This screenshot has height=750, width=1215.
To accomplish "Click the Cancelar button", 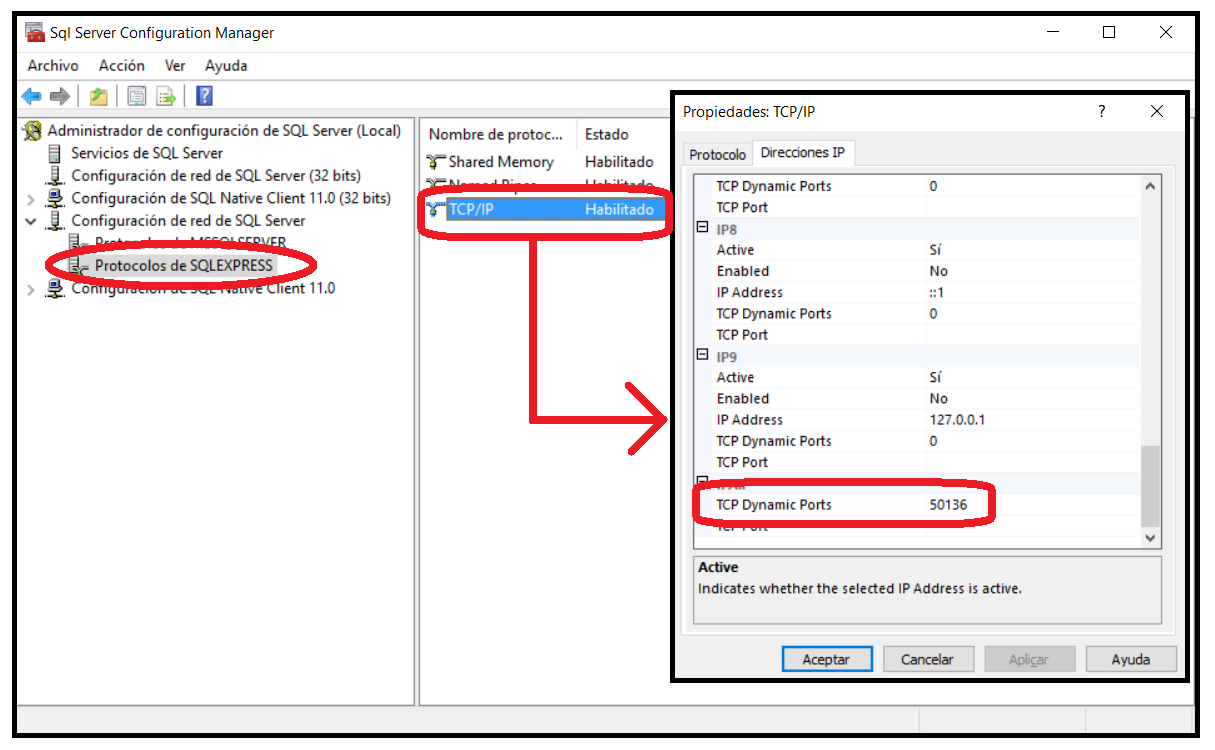I will [x=928, y=658].
